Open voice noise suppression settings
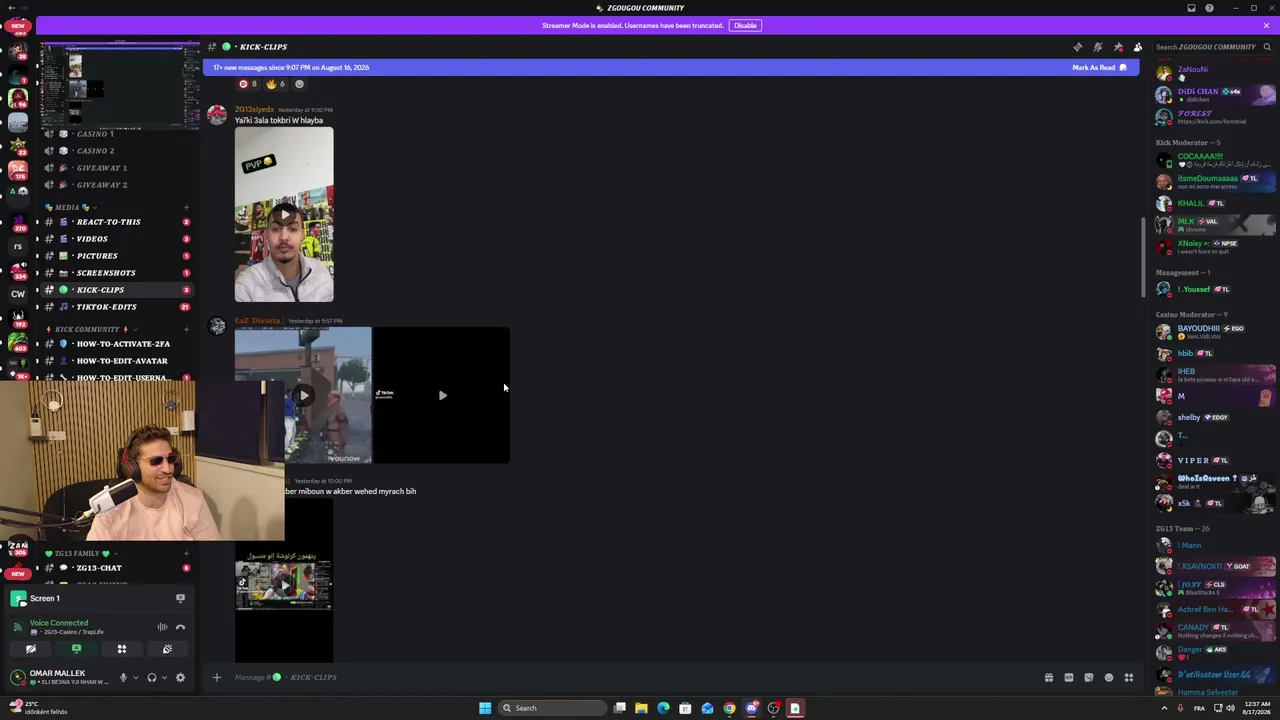 click(x=162, y=627)
